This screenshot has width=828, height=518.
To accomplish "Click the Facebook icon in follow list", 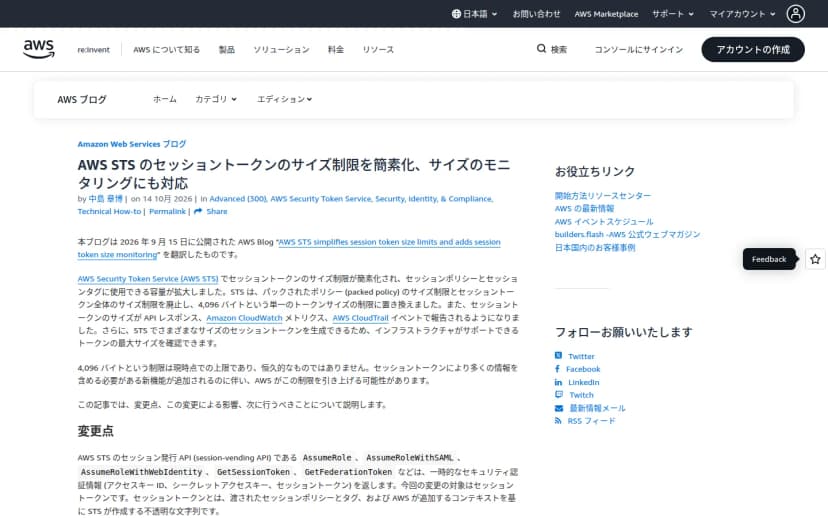I will [558, 369].
